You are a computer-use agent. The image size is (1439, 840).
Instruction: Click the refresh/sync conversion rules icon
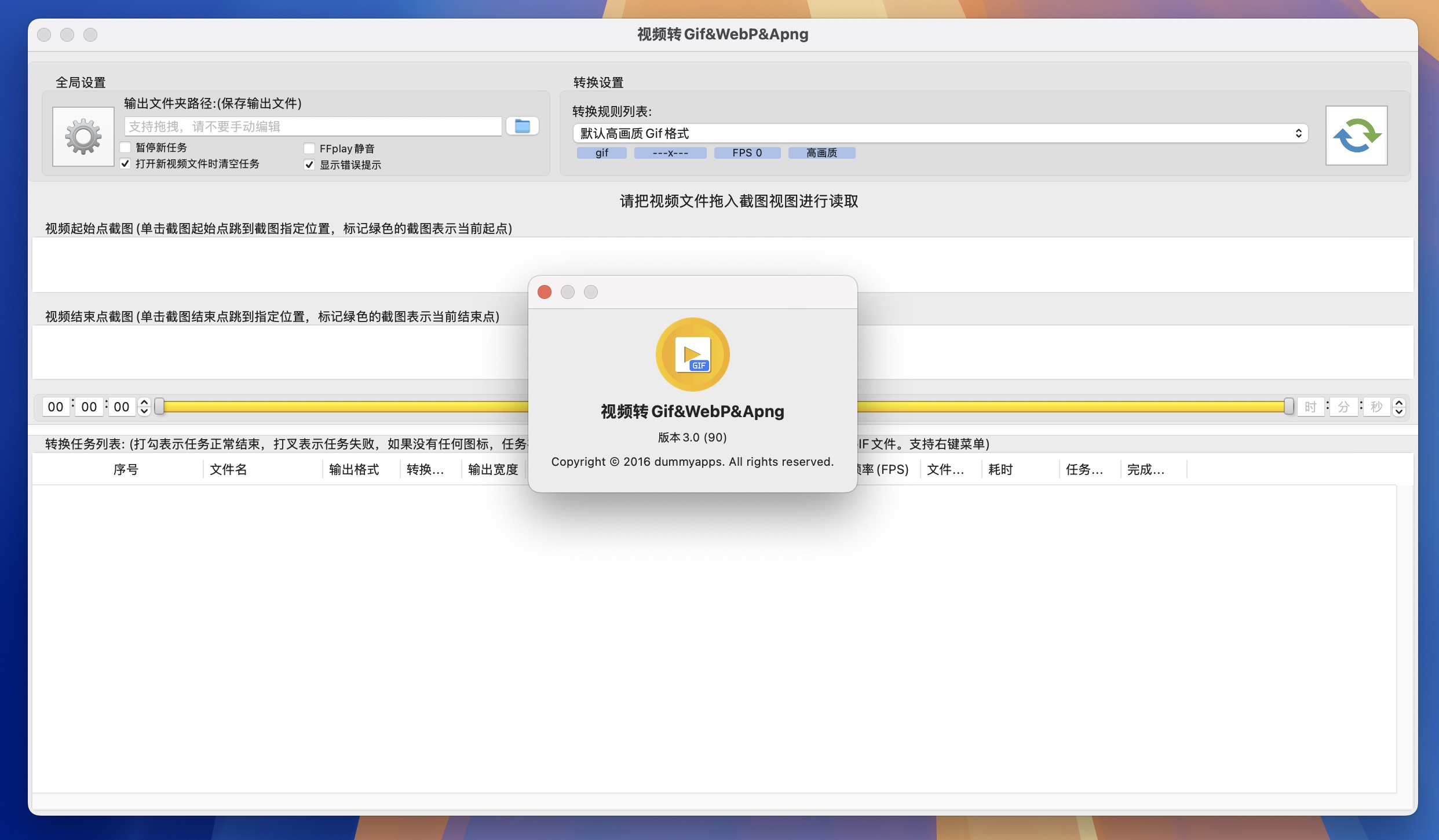[x=1357, y=134]
